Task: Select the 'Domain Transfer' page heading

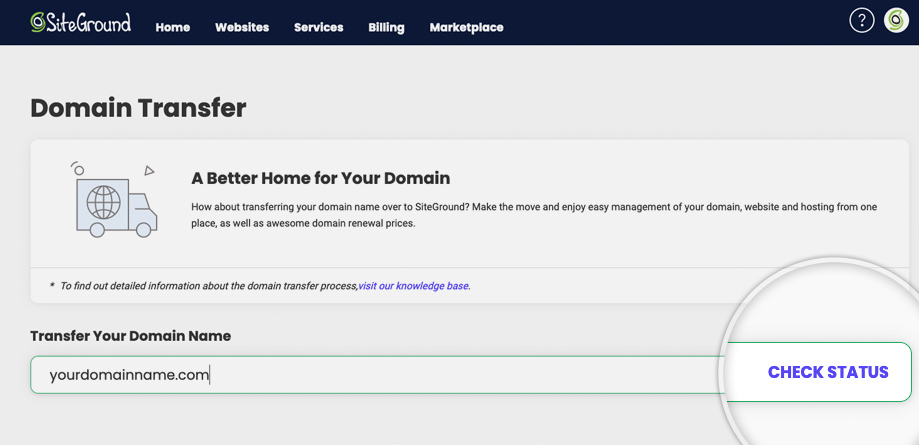Action: (x=138, y=108)
